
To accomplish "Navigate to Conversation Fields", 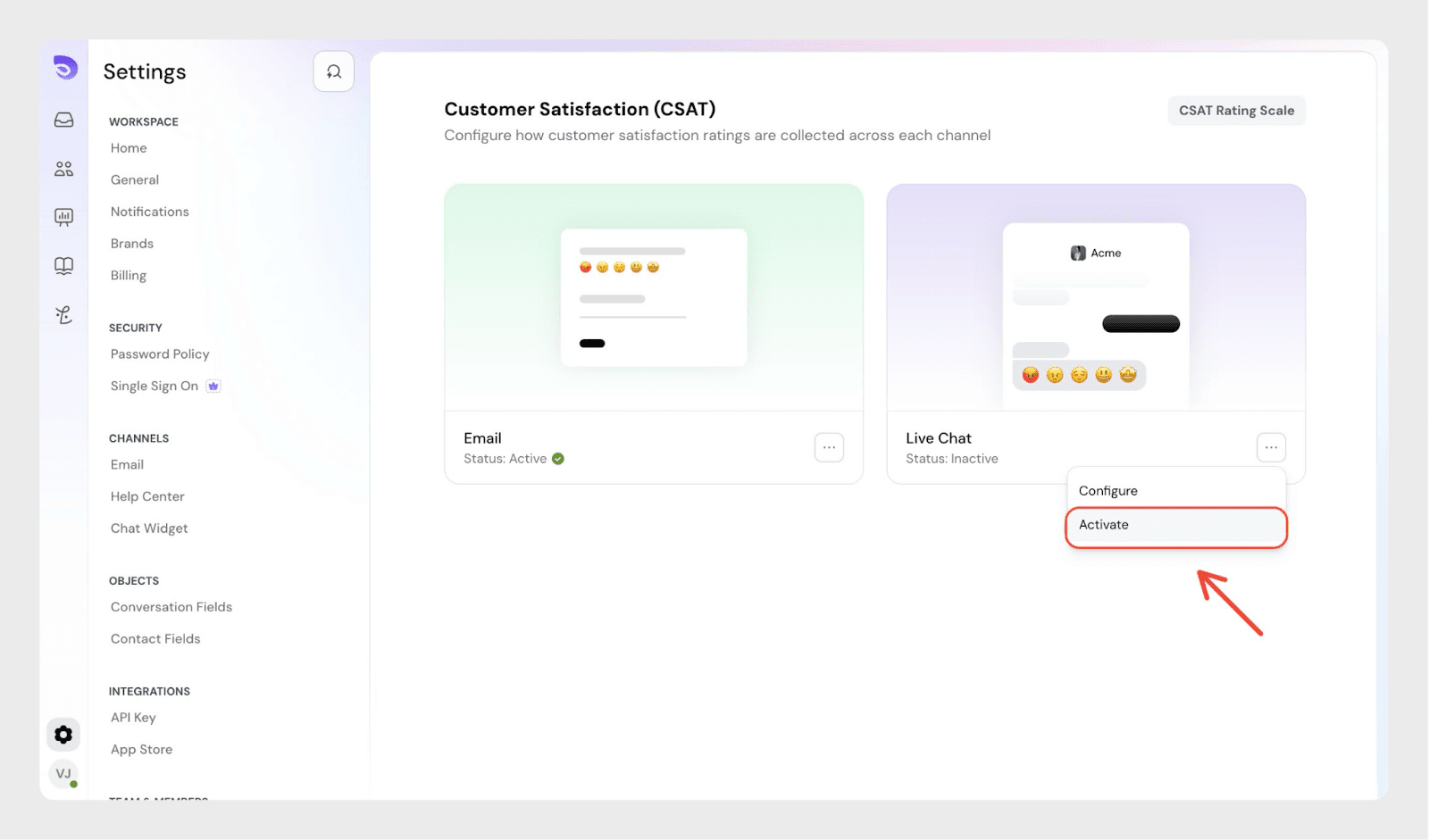I will coord(171,607).
